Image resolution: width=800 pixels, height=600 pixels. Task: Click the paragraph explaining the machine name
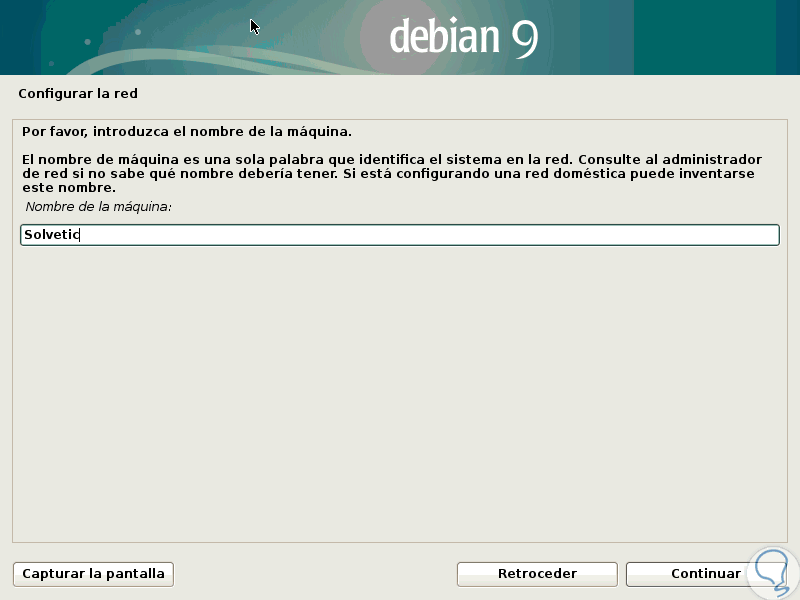[x=392, y=173]
